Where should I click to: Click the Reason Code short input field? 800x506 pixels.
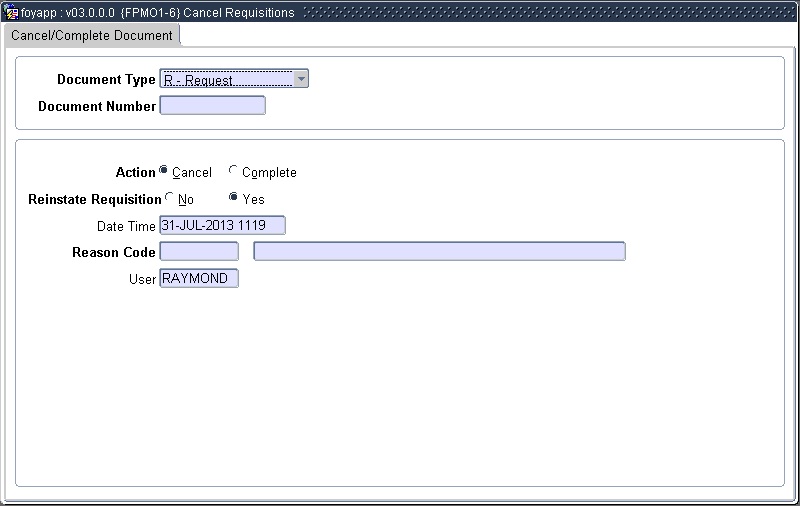[x=199, y=251]
